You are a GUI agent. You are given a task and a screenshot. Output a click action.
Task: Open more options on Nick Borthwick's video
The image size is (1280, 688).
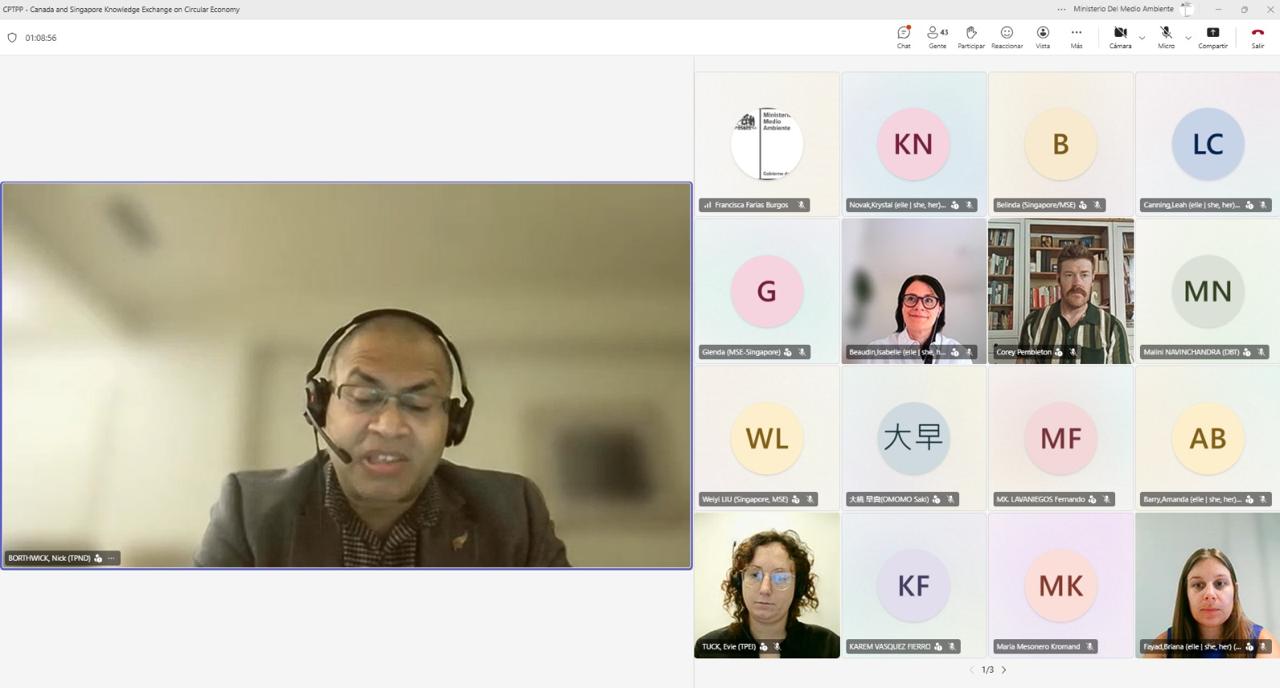coord(111,558)
